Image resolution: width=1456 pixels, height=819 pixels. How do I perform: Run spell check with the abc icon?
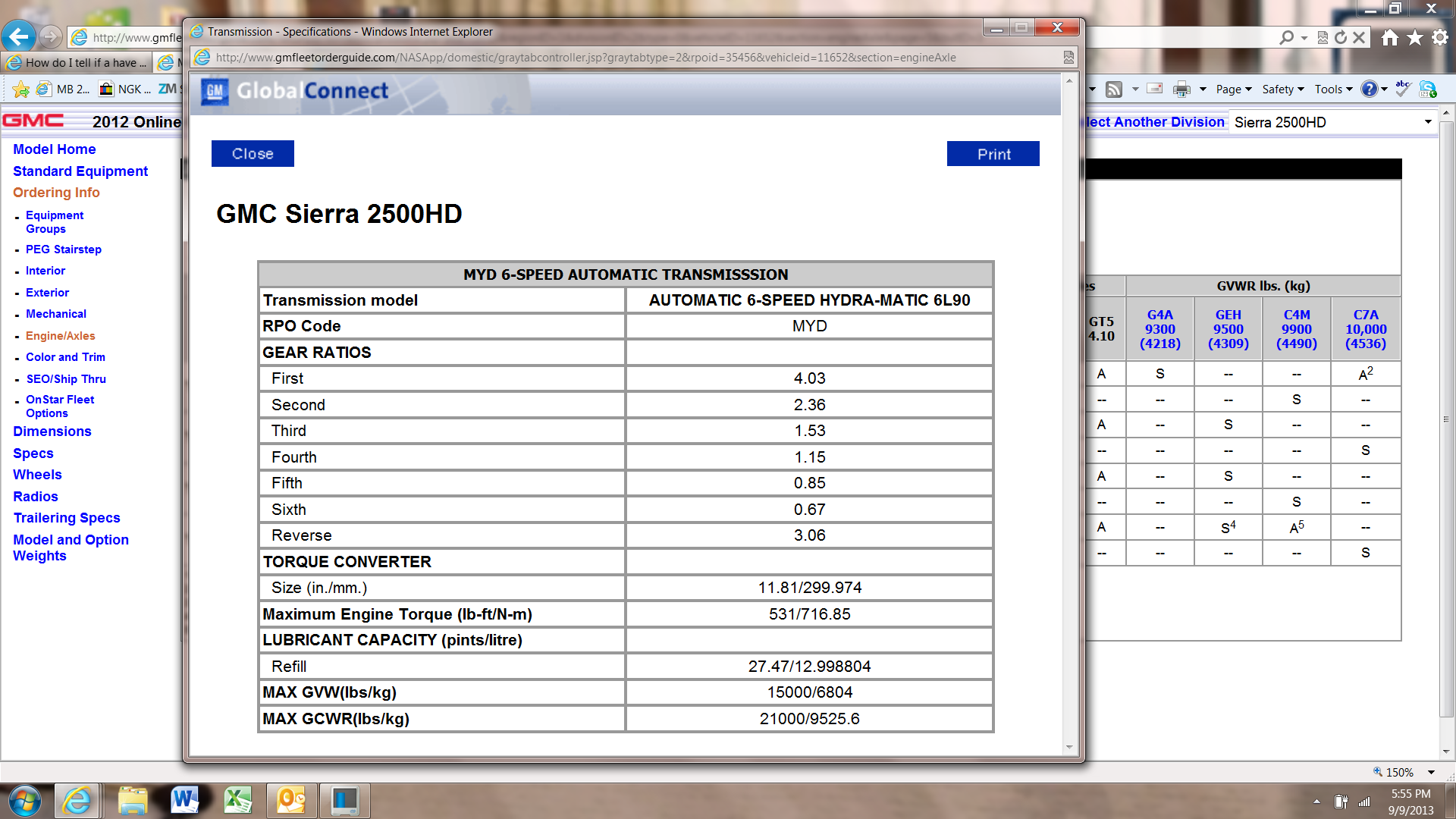click(x=1403, y=89)
